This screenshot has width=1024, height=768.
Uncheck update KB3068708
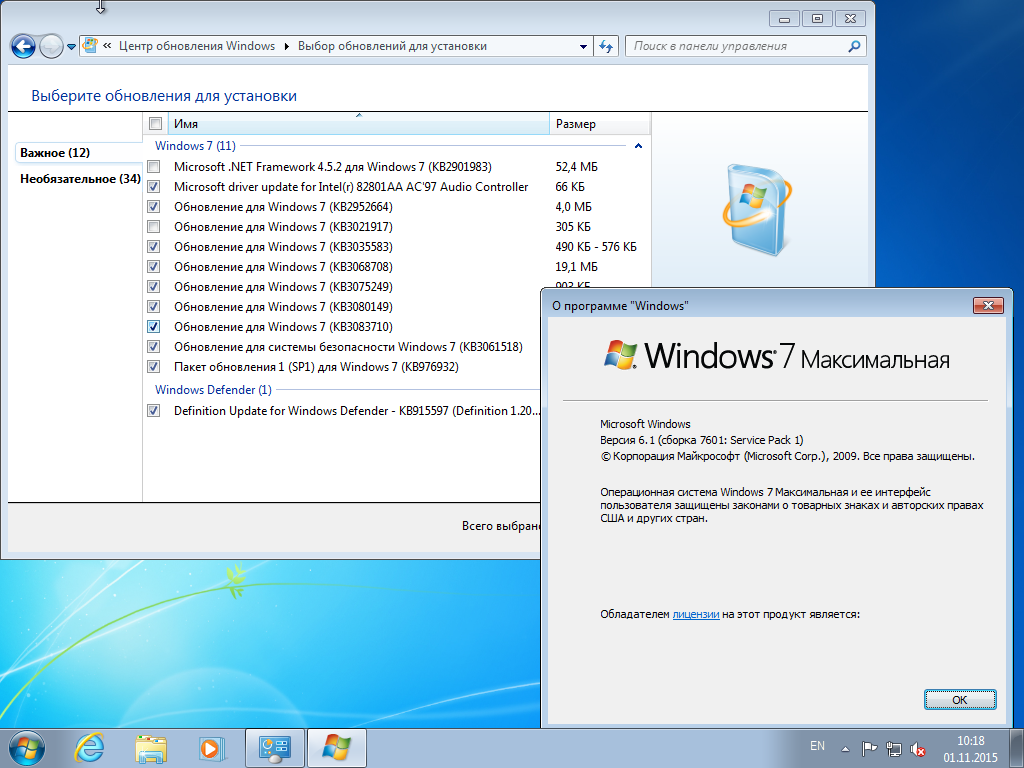point(153,267)
